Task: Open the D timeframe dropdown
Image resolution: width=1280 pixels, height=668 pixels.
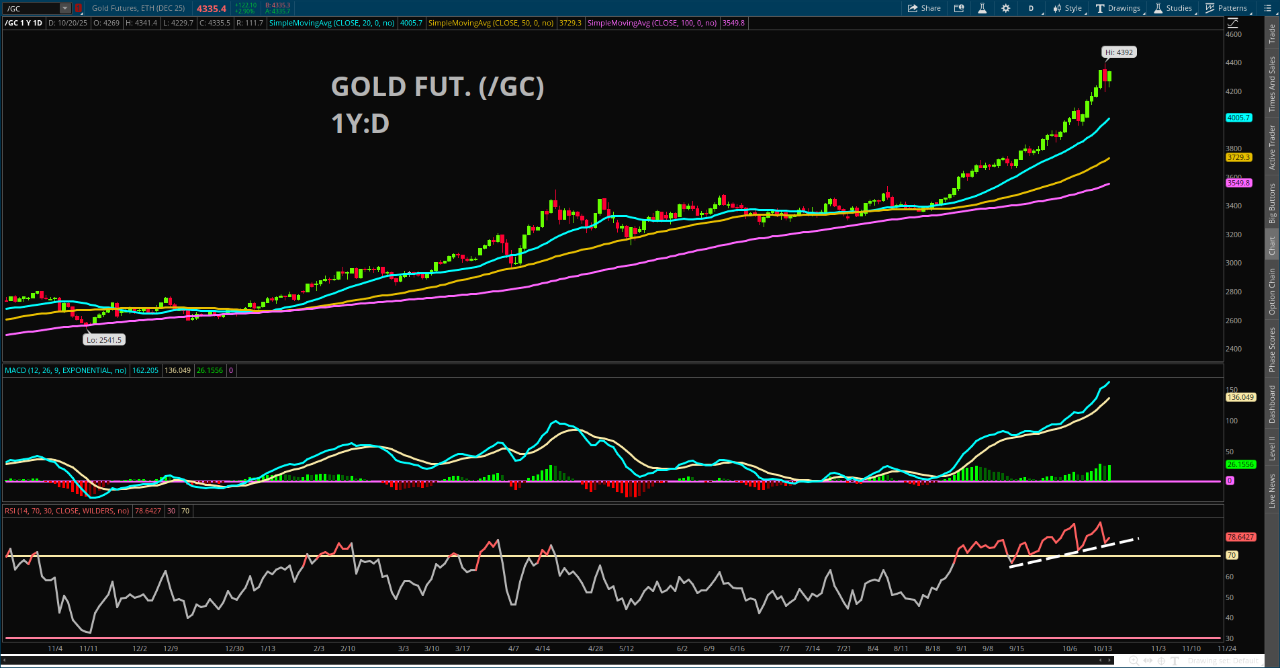Action: click(x=1030, y=8)
